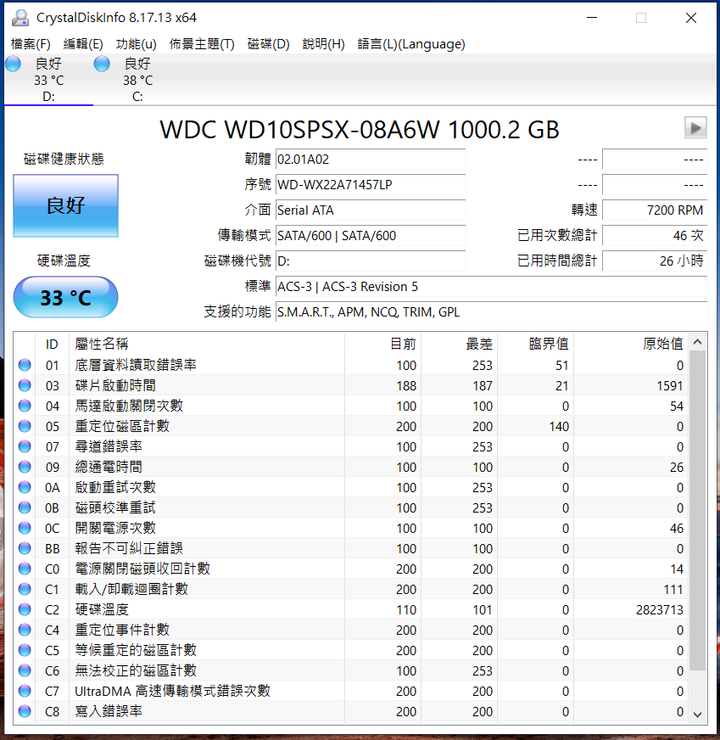
Task: Select the 寫入錯誤率 row
Action: coord(352,711)
